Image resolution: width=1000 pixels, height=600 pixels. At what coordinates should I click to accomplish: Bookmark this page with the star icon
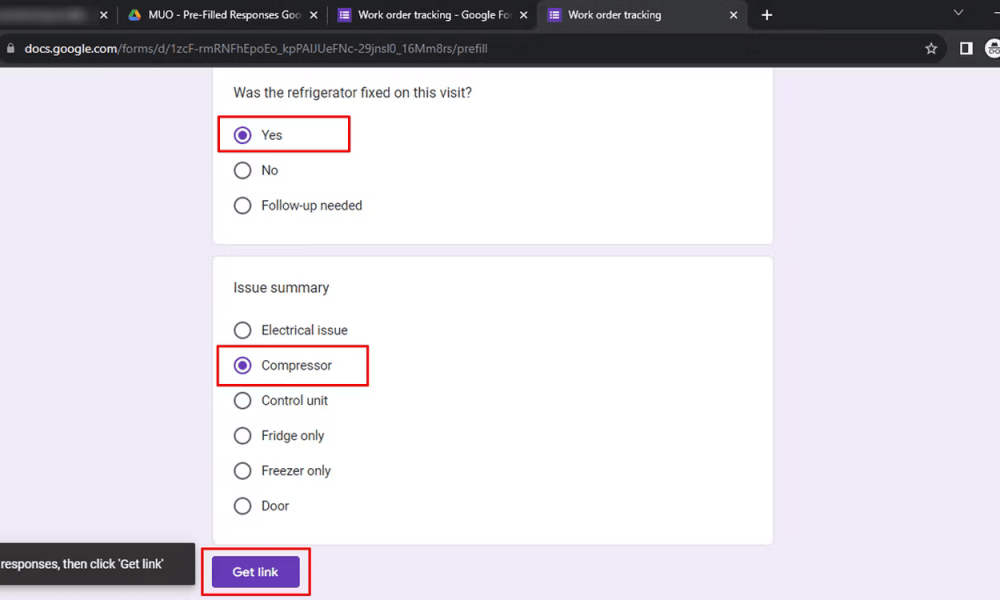coord(930,48)
